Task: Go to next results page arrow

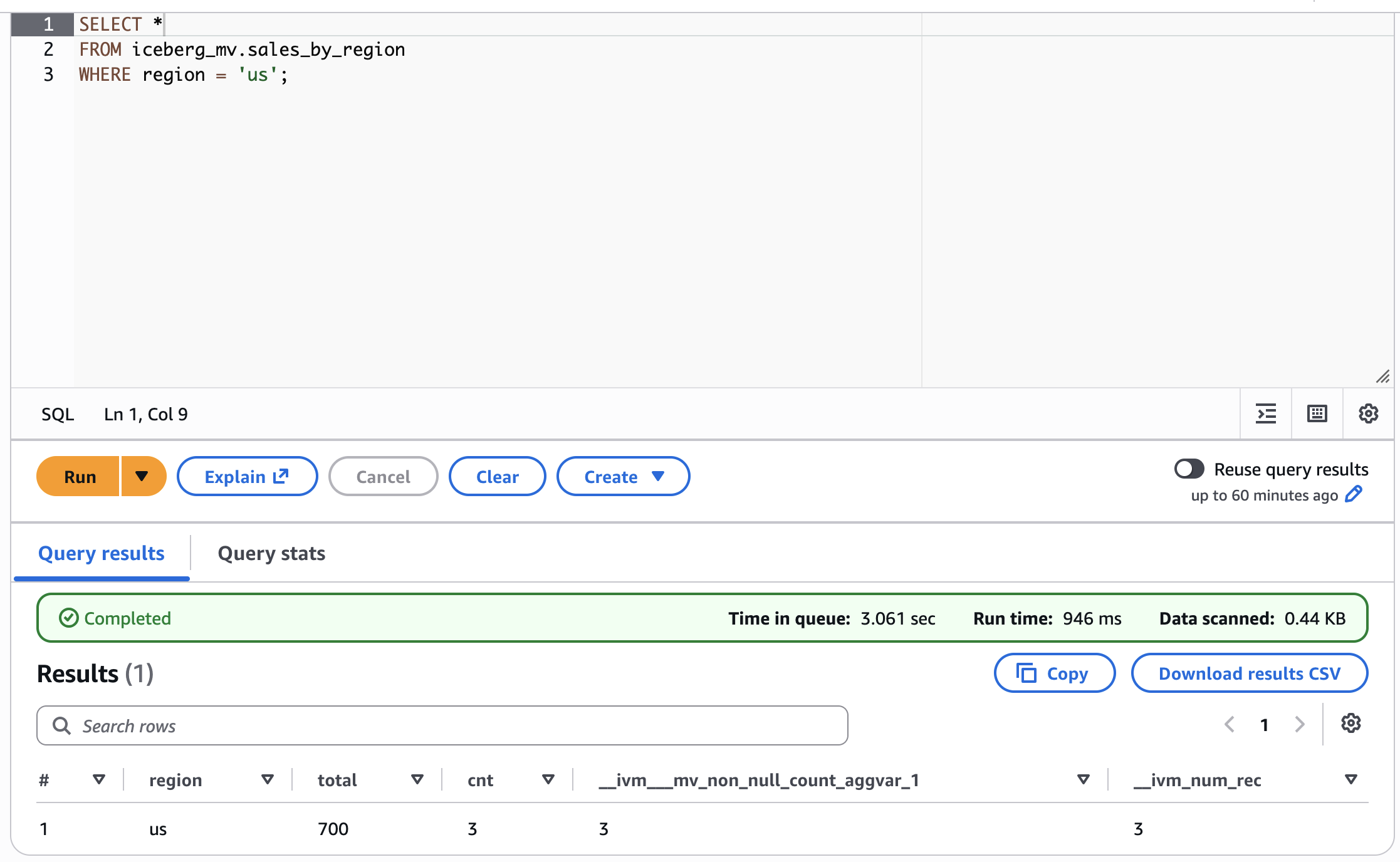Action: (x=1300, y=725)
